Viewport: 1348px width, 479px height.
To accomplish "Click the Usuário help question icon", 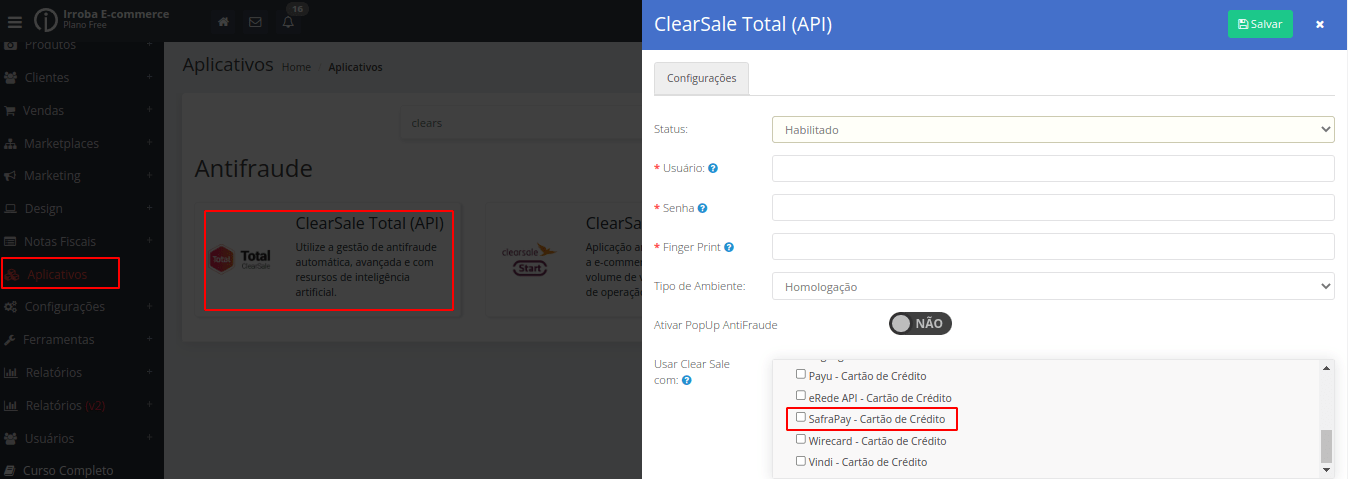I will click(x=713, y=168).
